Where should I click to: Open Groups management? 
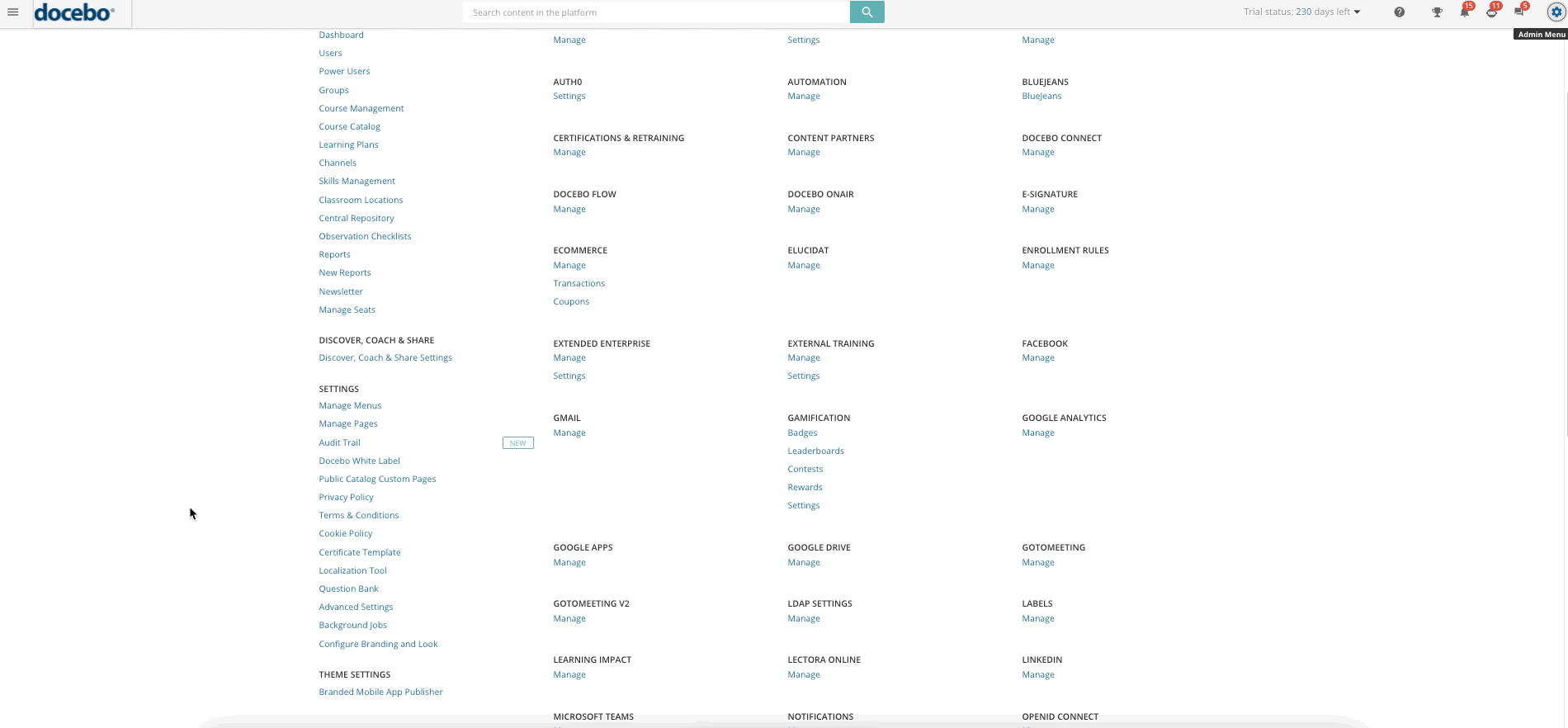click(333, 90)
